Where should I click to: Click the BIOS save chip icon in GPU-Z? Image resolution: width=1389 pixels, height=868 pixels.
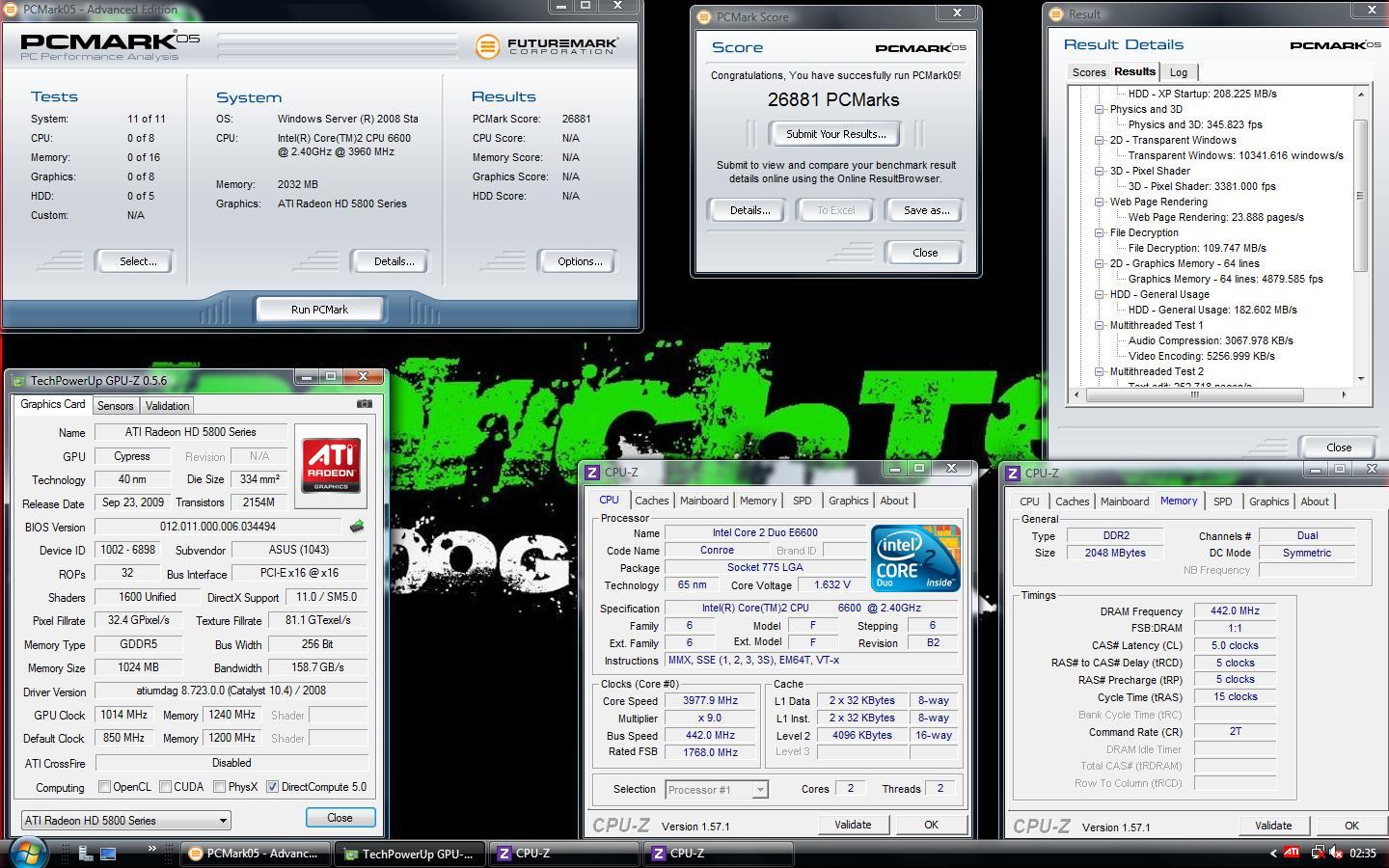[357, 527]
